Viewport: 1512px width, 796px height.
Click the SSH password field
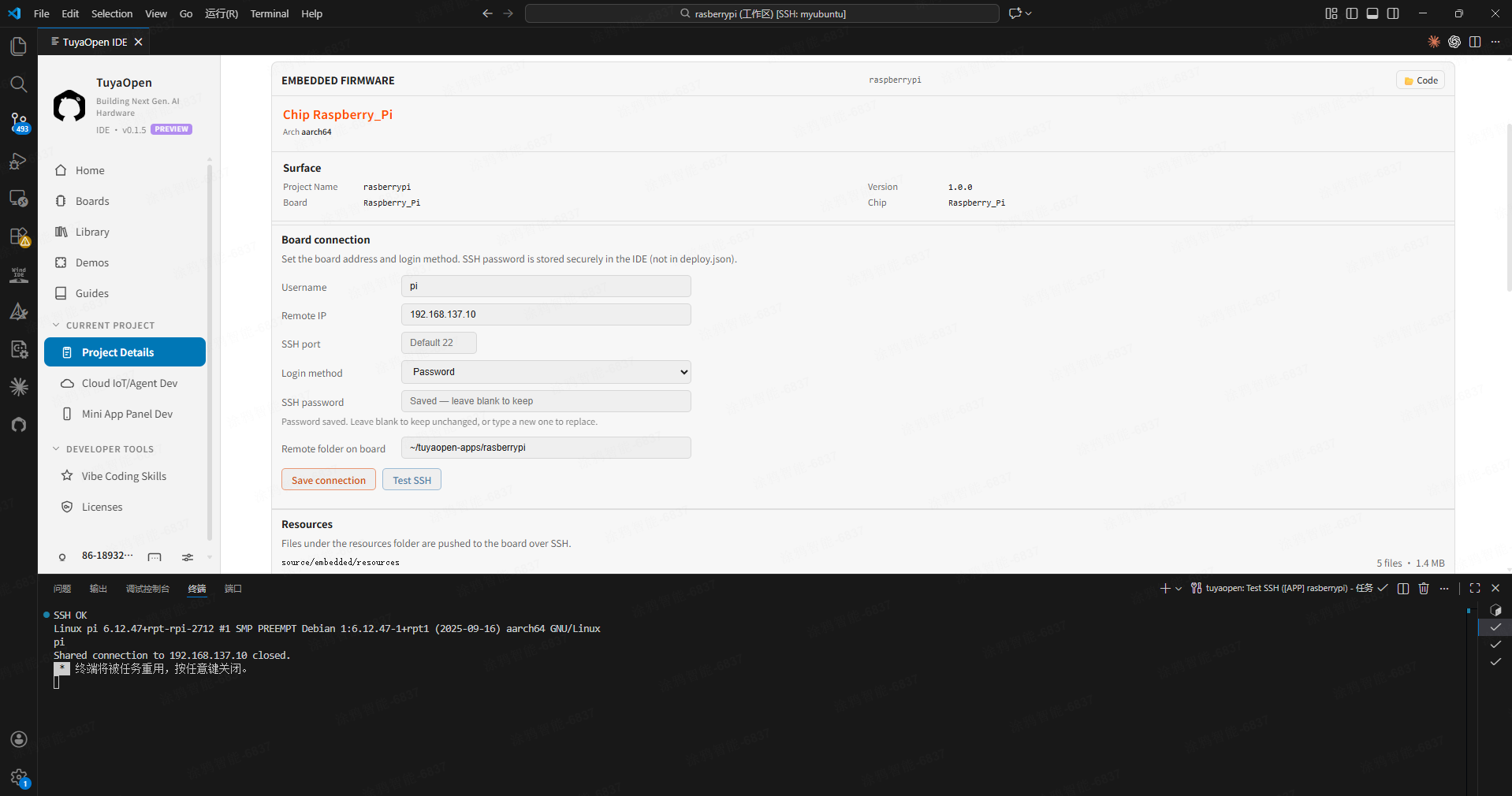coord(546,401)
